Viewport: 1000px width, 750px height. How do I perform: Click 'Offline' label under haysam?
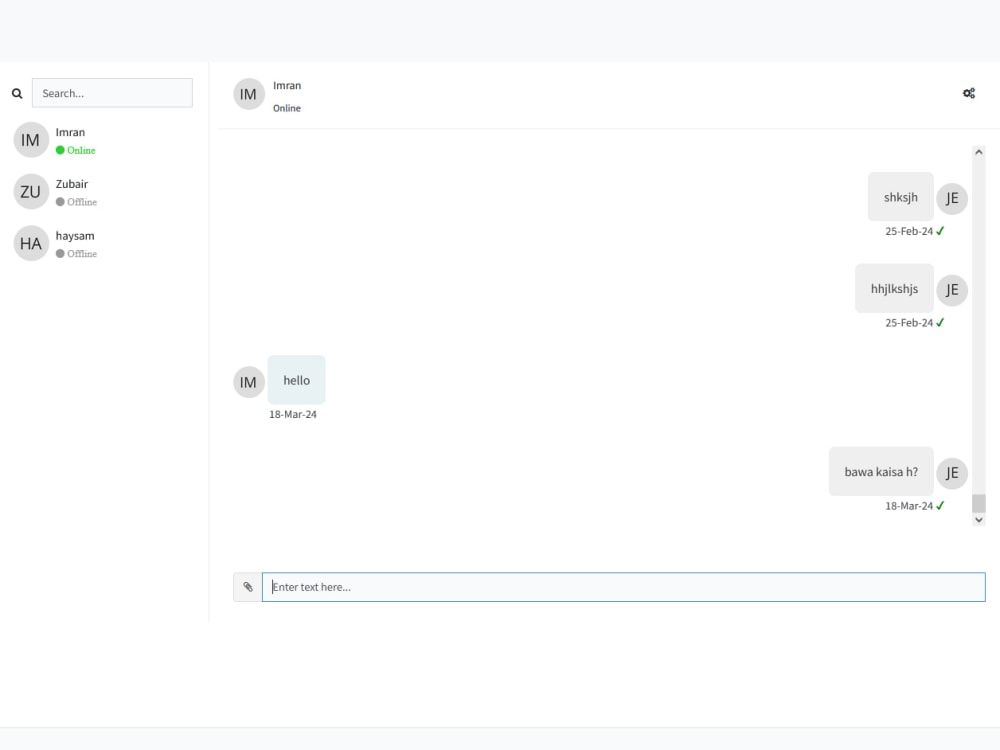point(82,254)
